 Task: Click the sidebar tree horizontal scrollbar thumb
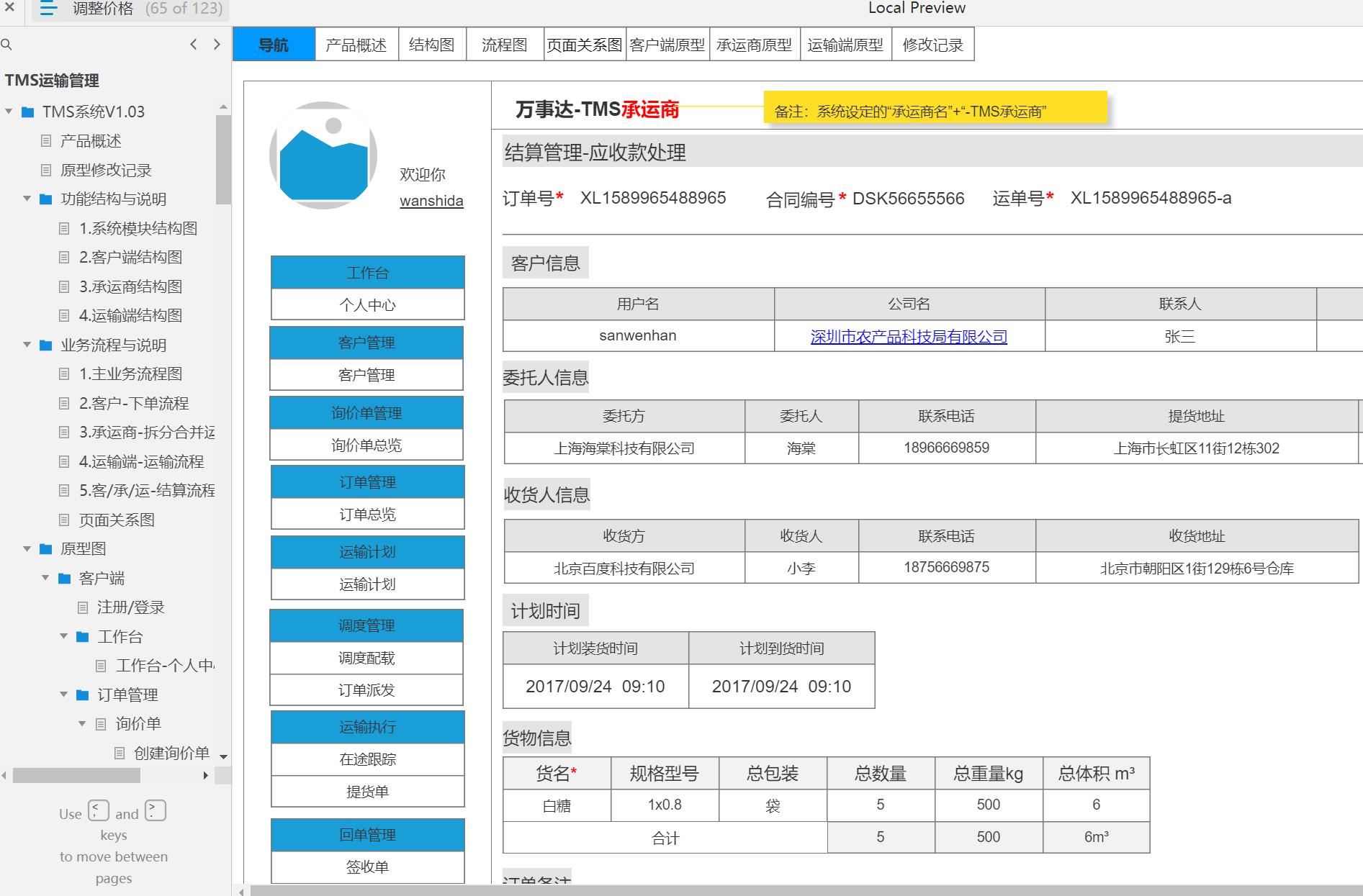coord(76,775)
